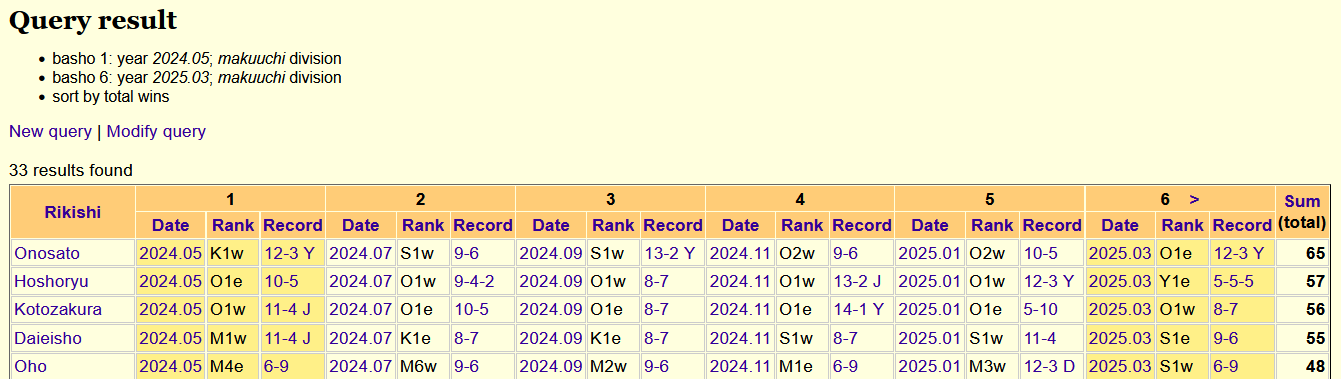Sort by basho 2 Date header

point(360,225)
